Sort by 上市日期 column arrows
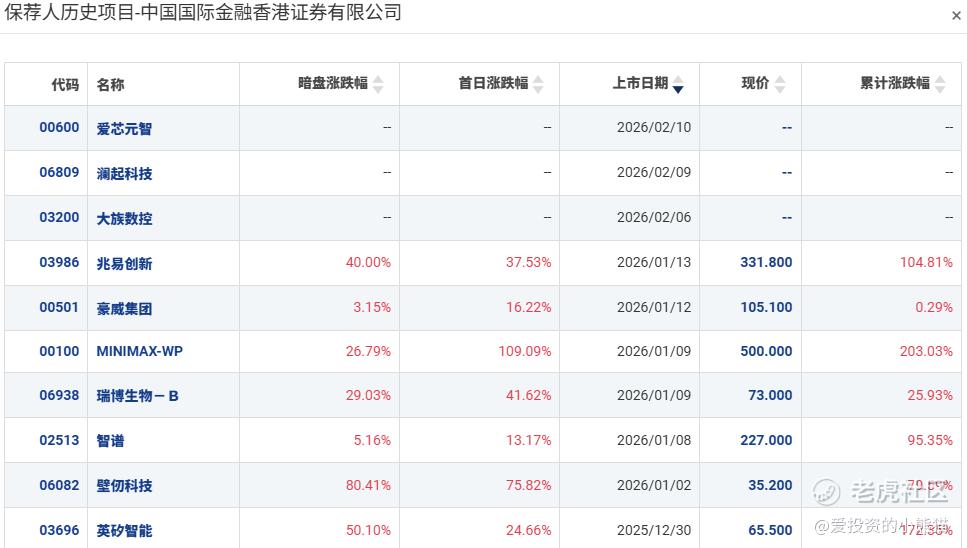This screenshot has height=548, width=967. [678, 83]
